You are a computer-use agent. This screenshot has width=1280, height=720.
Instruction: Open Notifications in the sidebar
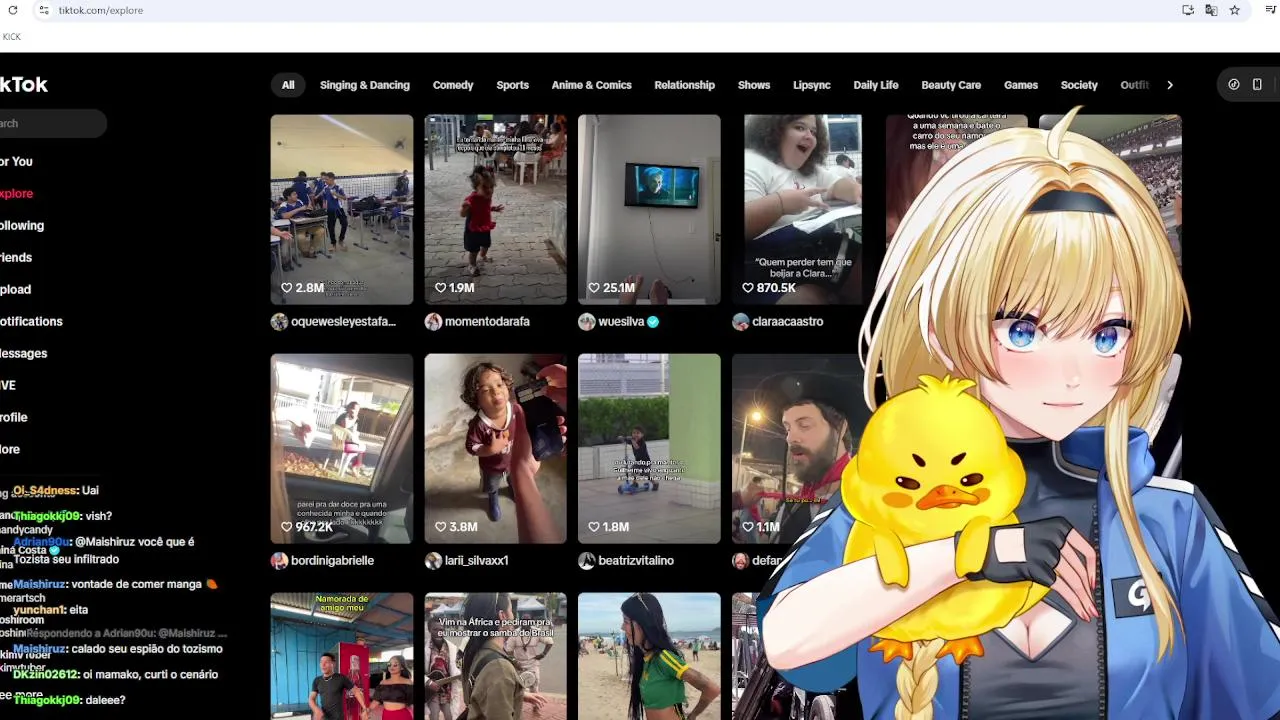(x=31, y=321)
